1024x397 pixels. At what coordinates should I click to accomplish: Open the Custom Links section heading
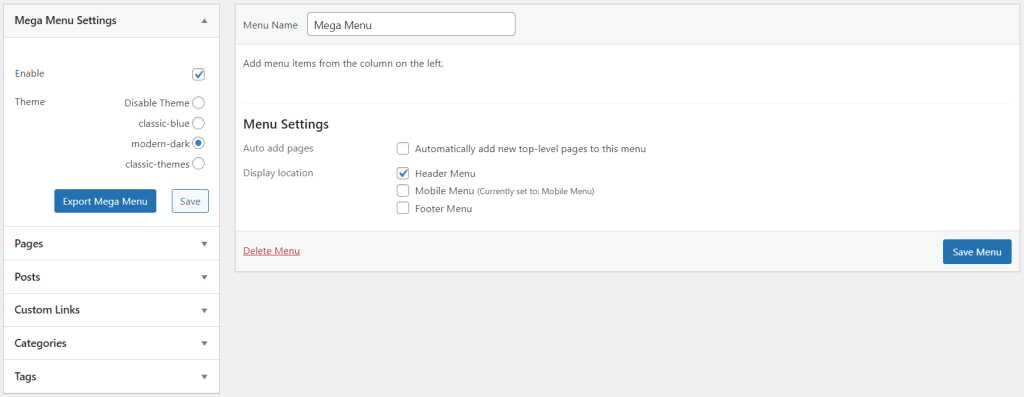pyautogui.click(x=47, y=310)
